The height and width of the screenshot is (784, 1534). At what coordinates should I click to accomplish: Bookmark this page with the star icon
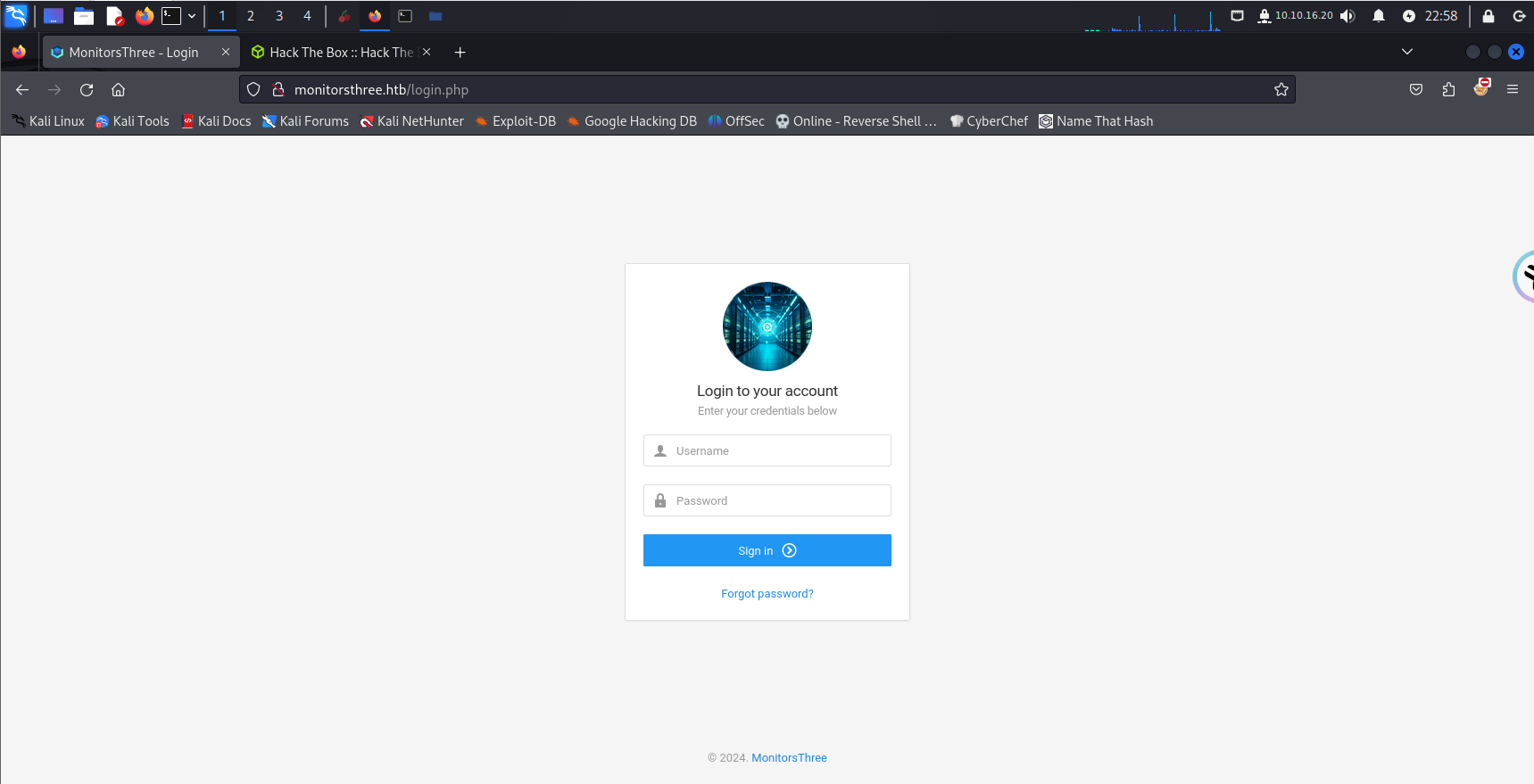(x=1281, y=89)
